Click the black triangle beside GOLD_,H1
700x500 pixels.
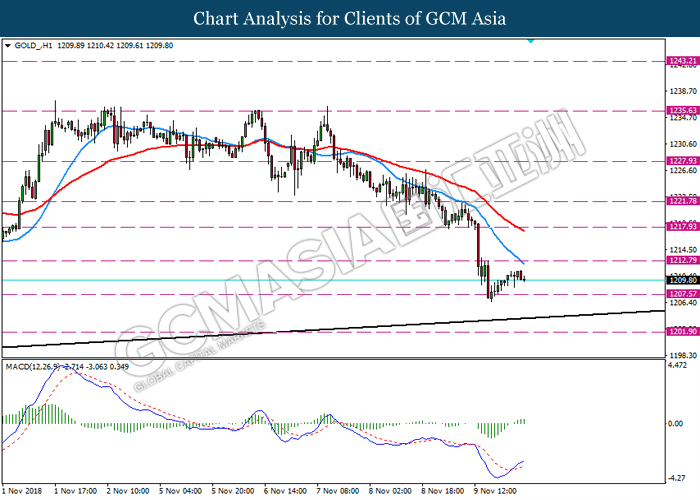click(8, 46)
